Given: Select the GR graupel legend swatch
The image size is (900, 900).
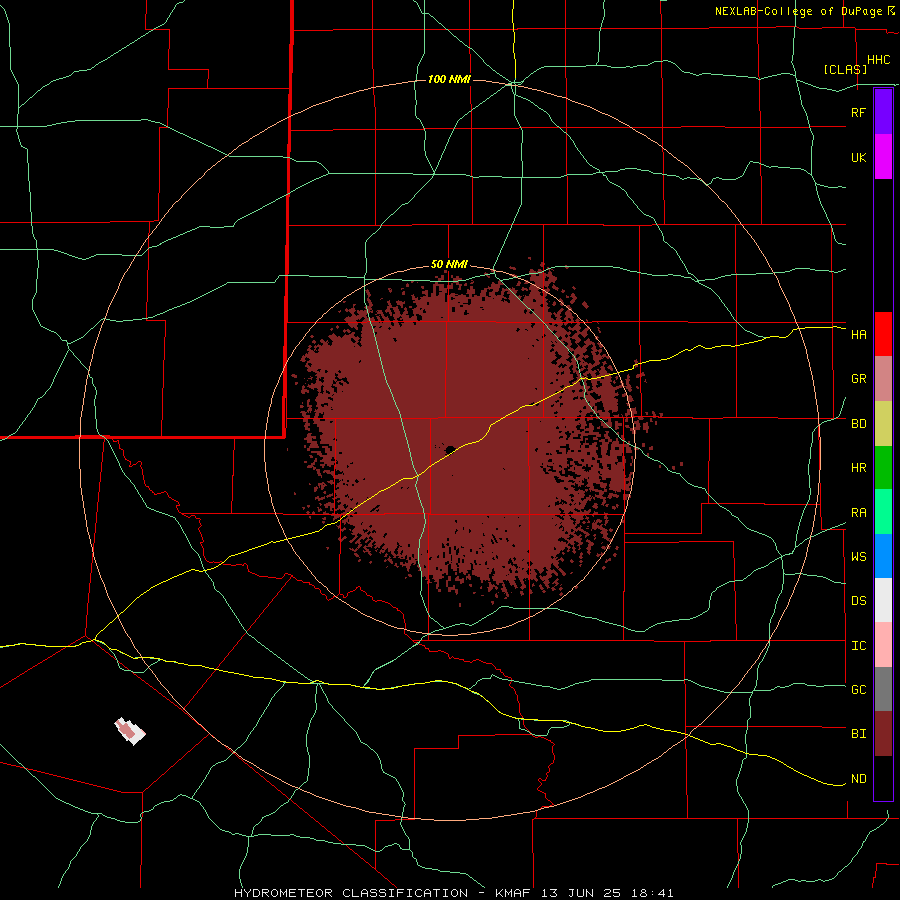Looking at the screenshot, I should [x=883, y=379].
